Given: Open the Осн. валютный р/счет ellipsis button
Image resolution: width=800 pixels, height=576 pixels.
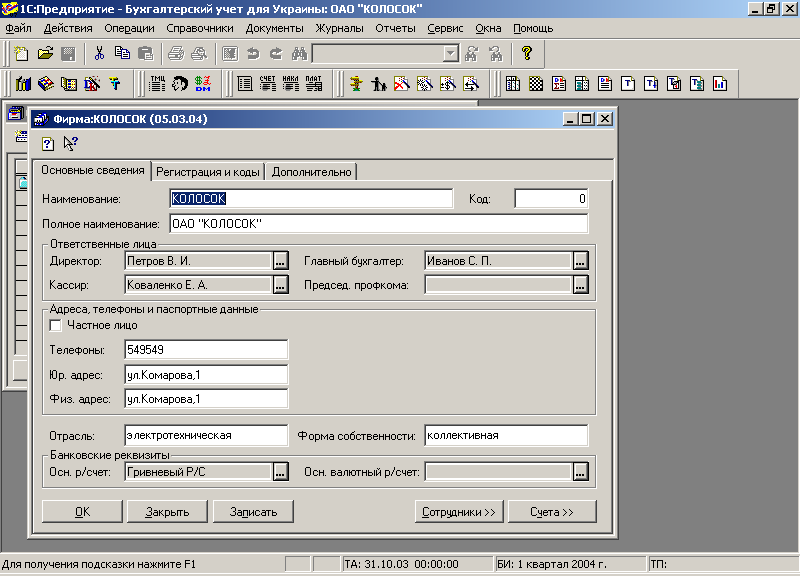Looking at the screenshot, I should coord(580,472).
